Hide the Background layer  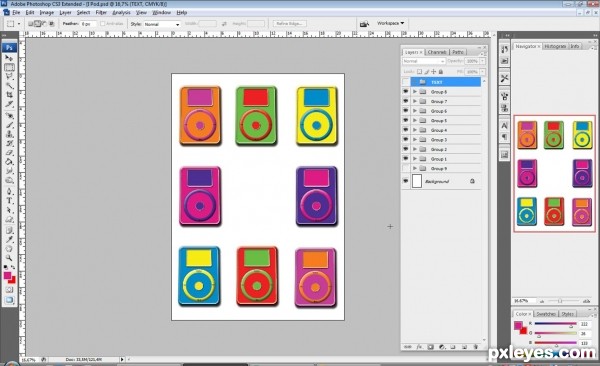coord(406,181)
